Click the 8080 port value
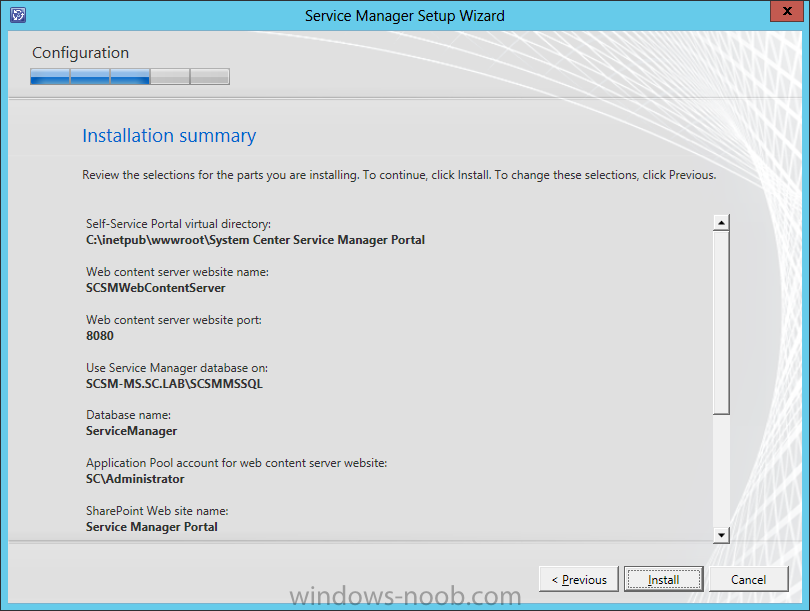Screen dimensions: 810x611 (100, 336)
